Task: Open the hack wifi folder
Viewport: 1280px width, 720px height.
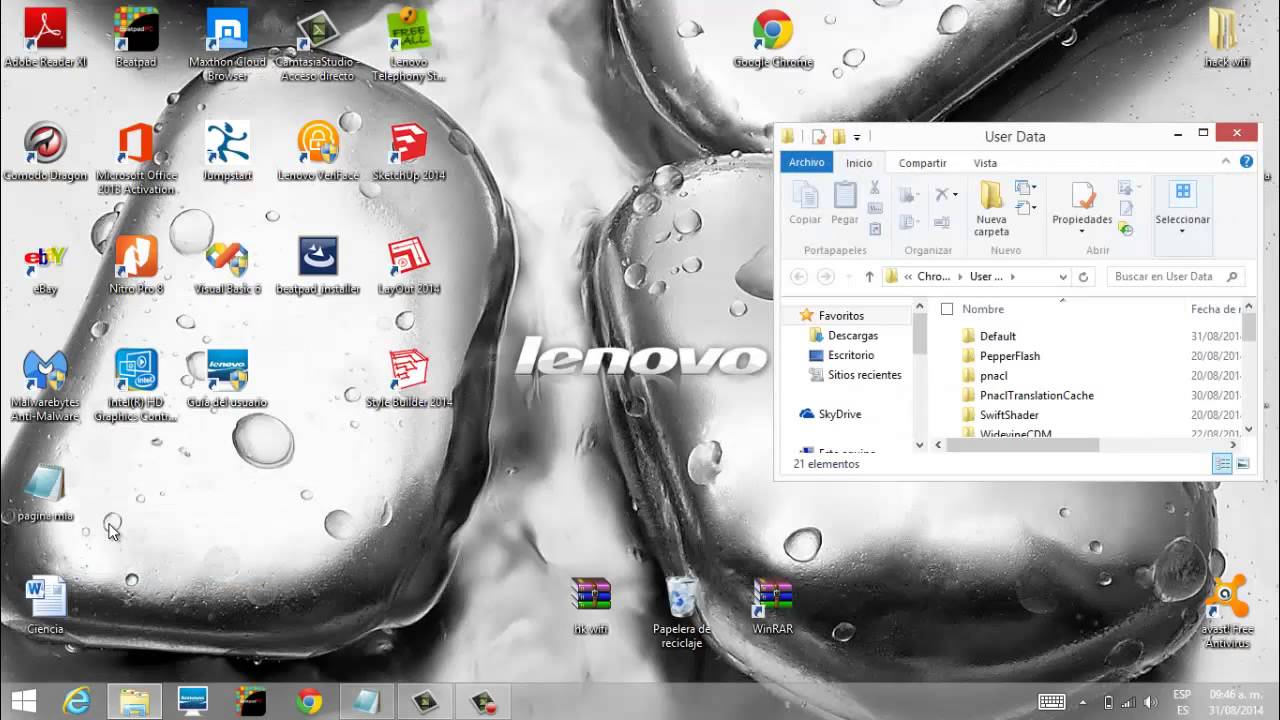Action: tap(1226, 38)
